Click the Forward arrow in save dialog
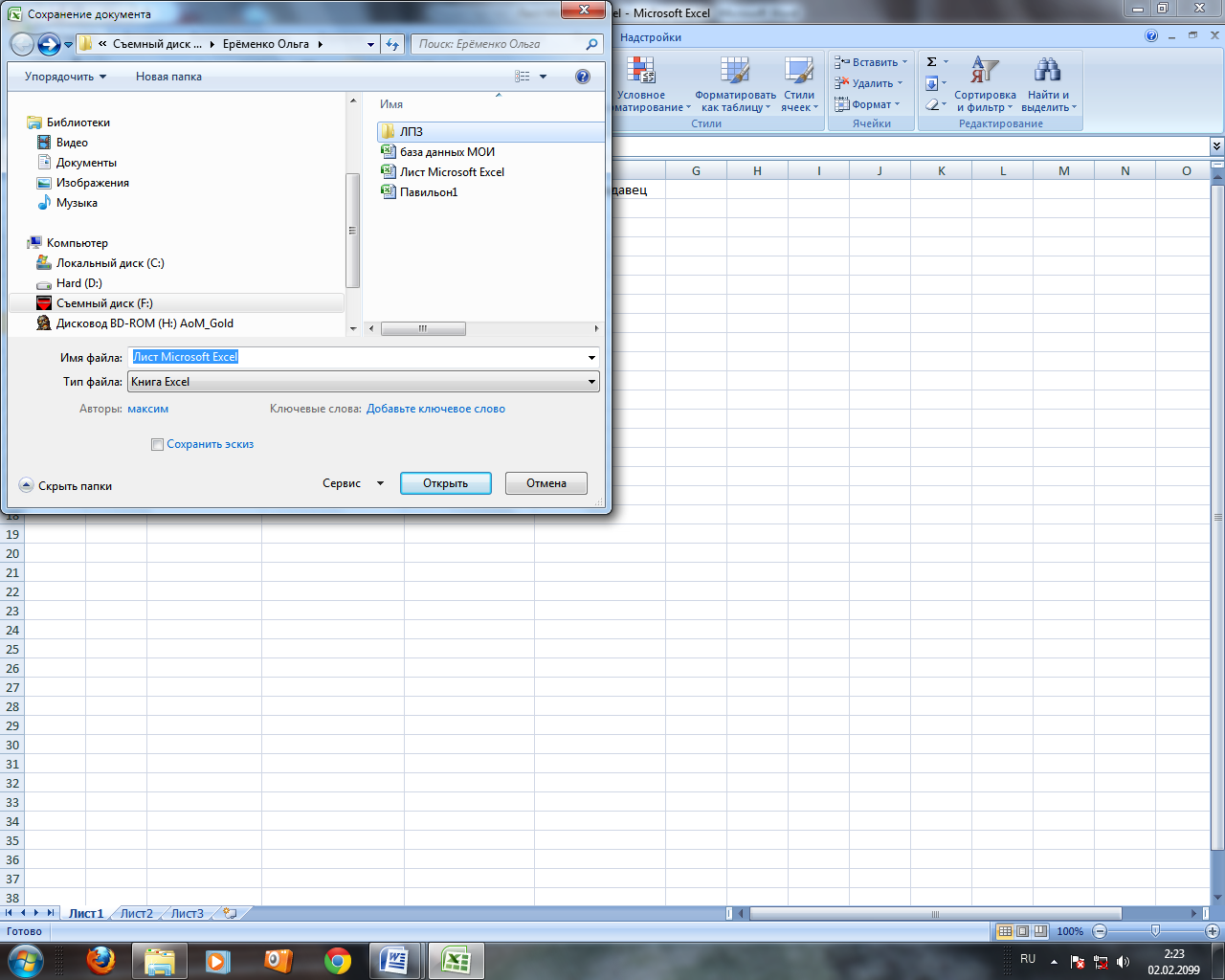This screenshot has width=1225, height=980. click(49, 44)
